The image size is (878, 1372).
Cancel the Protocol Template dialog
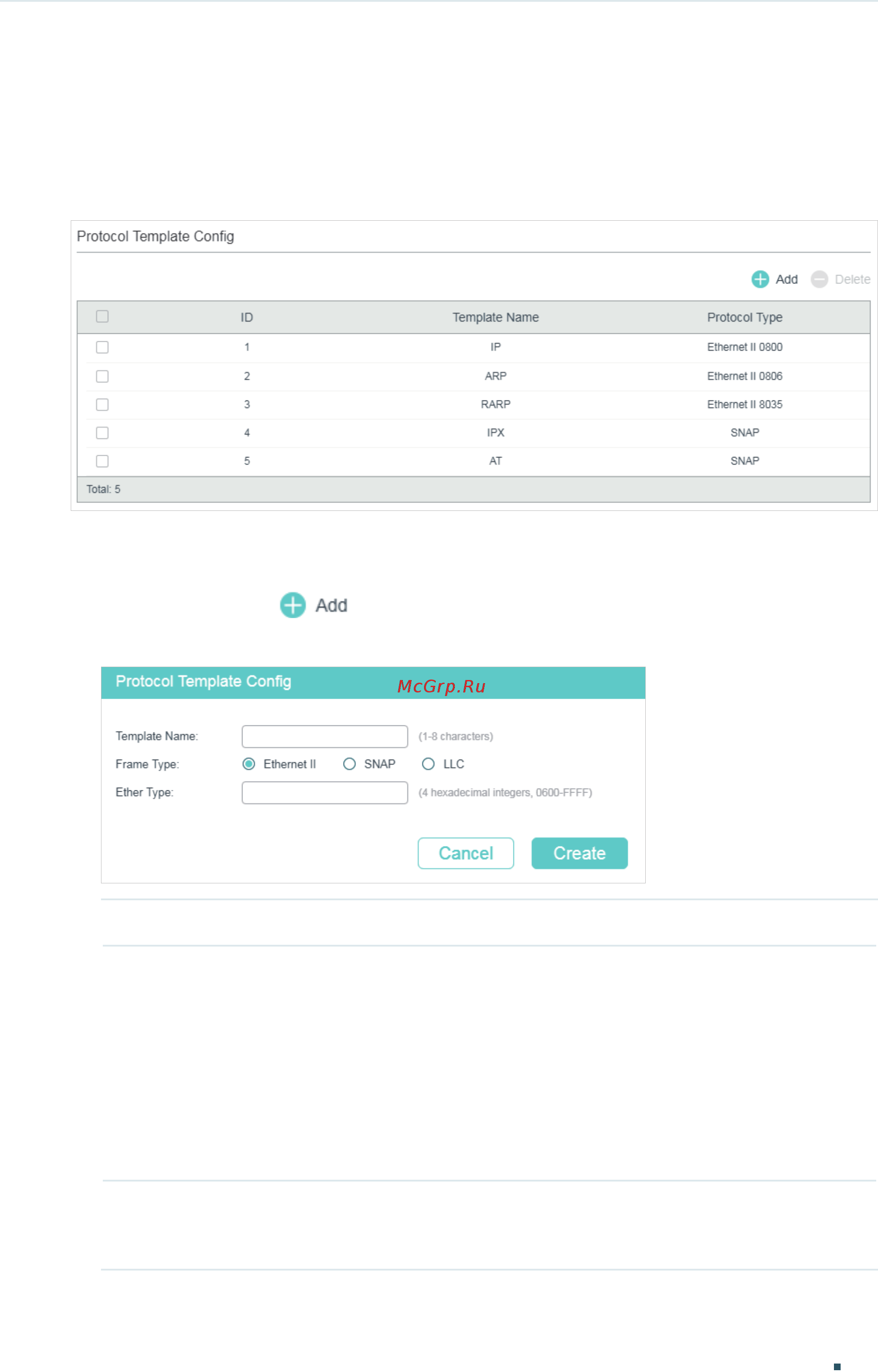pos(466,853)
